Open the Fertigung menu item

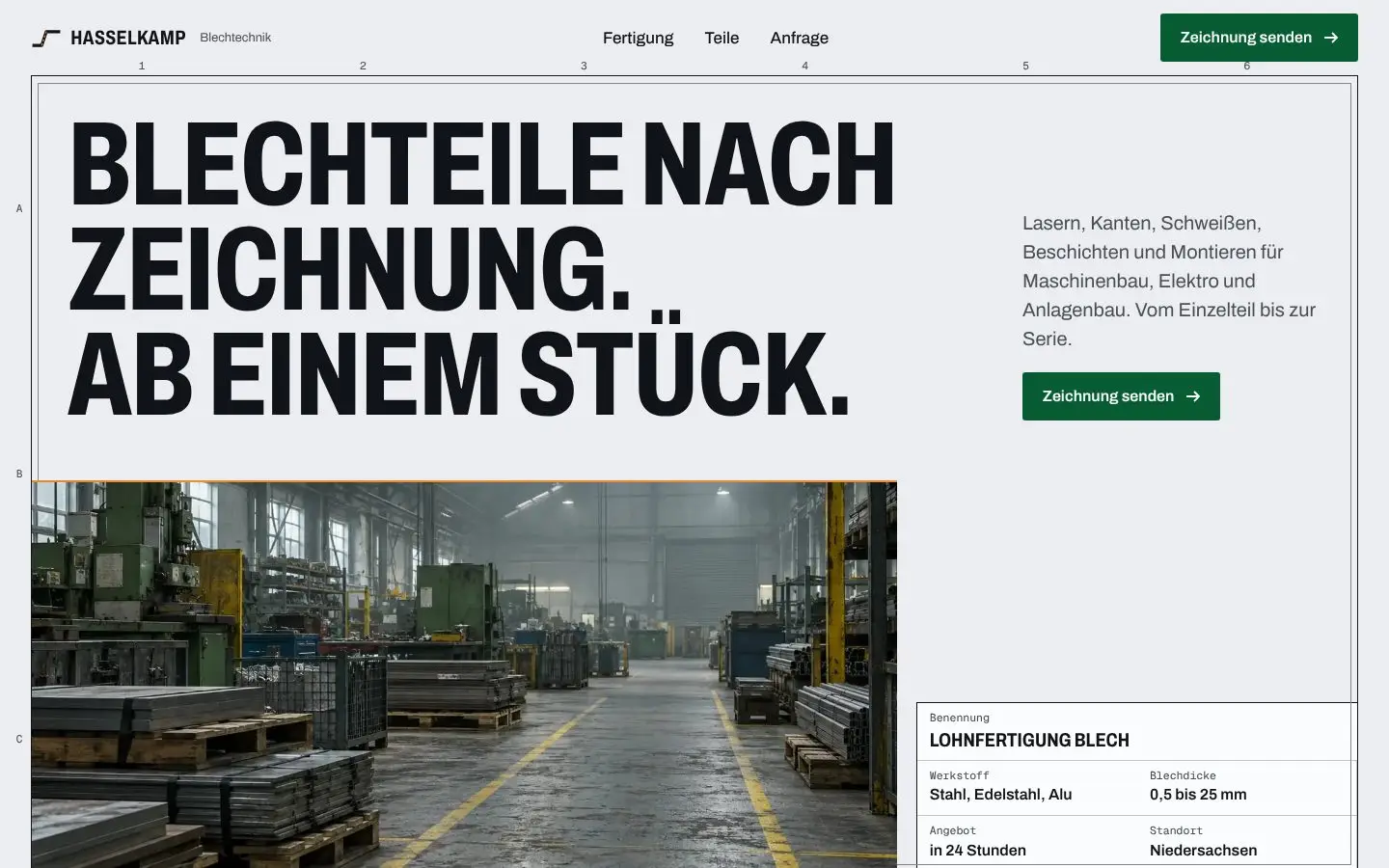[638, 38]
